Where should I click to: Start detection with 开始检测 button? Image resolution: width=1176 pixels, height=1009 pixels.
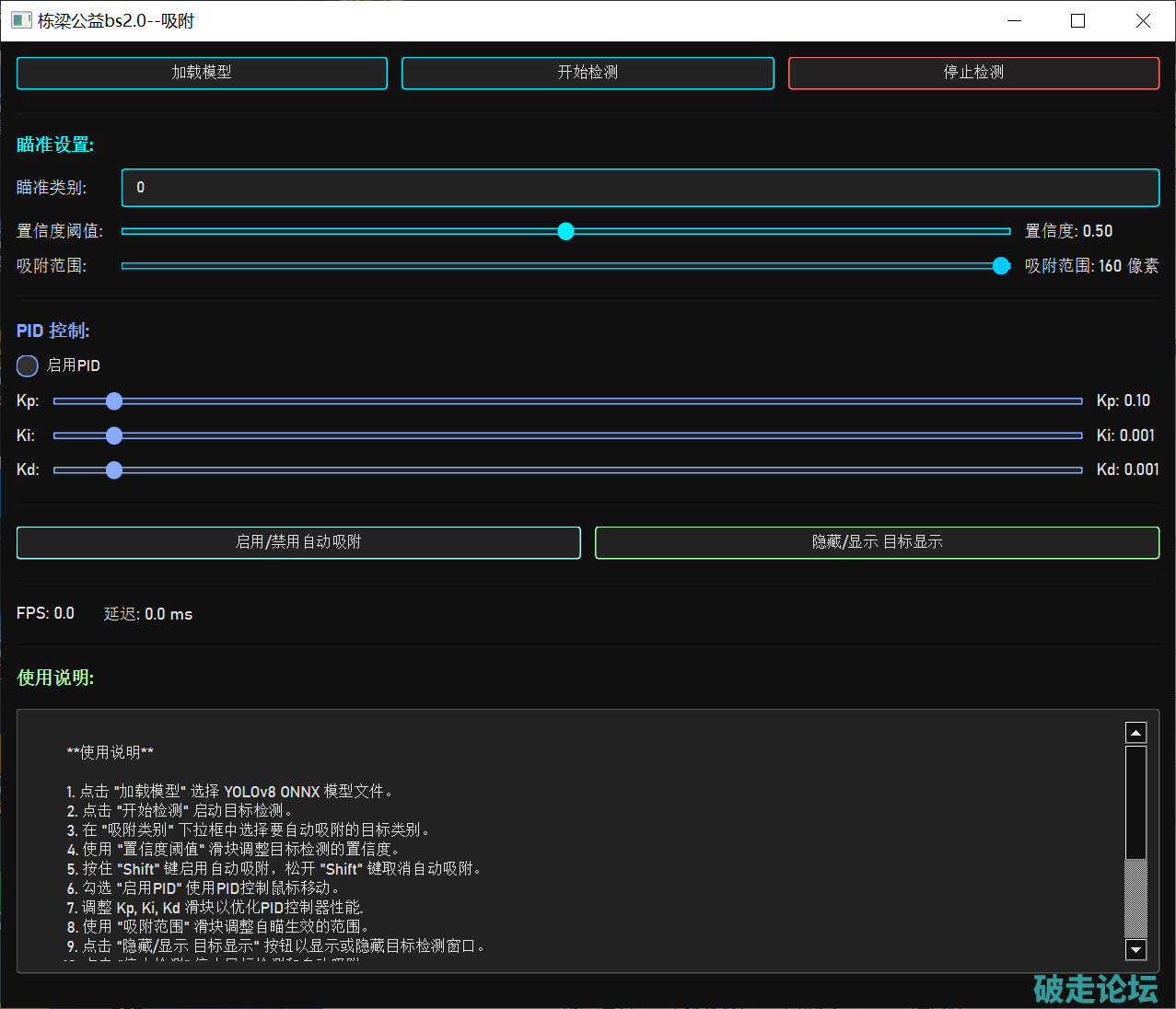[x=588, y=74]
